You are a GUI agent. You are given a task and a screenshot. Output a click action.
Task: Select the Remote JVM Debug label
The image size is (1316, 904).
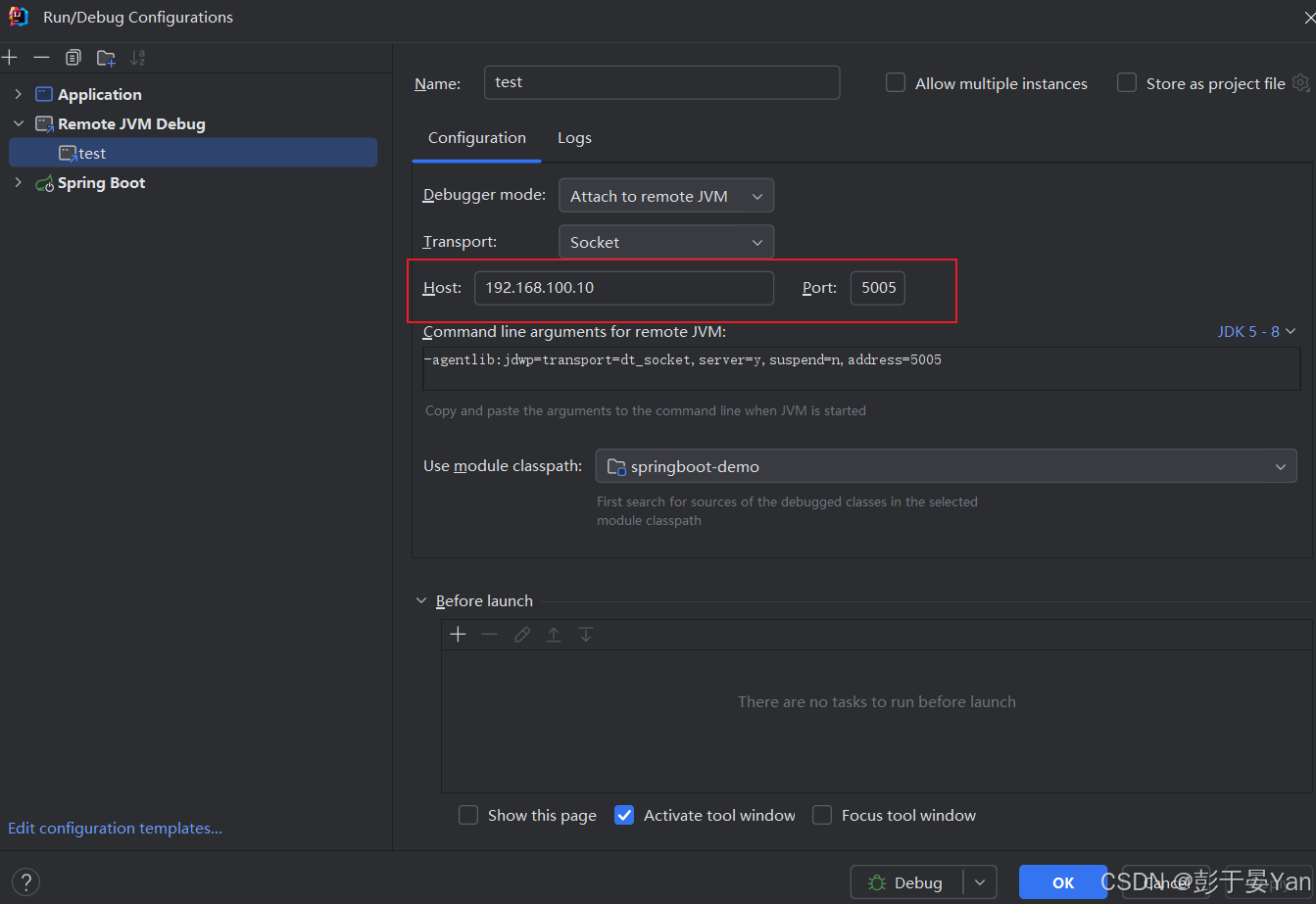click(131, 124)
